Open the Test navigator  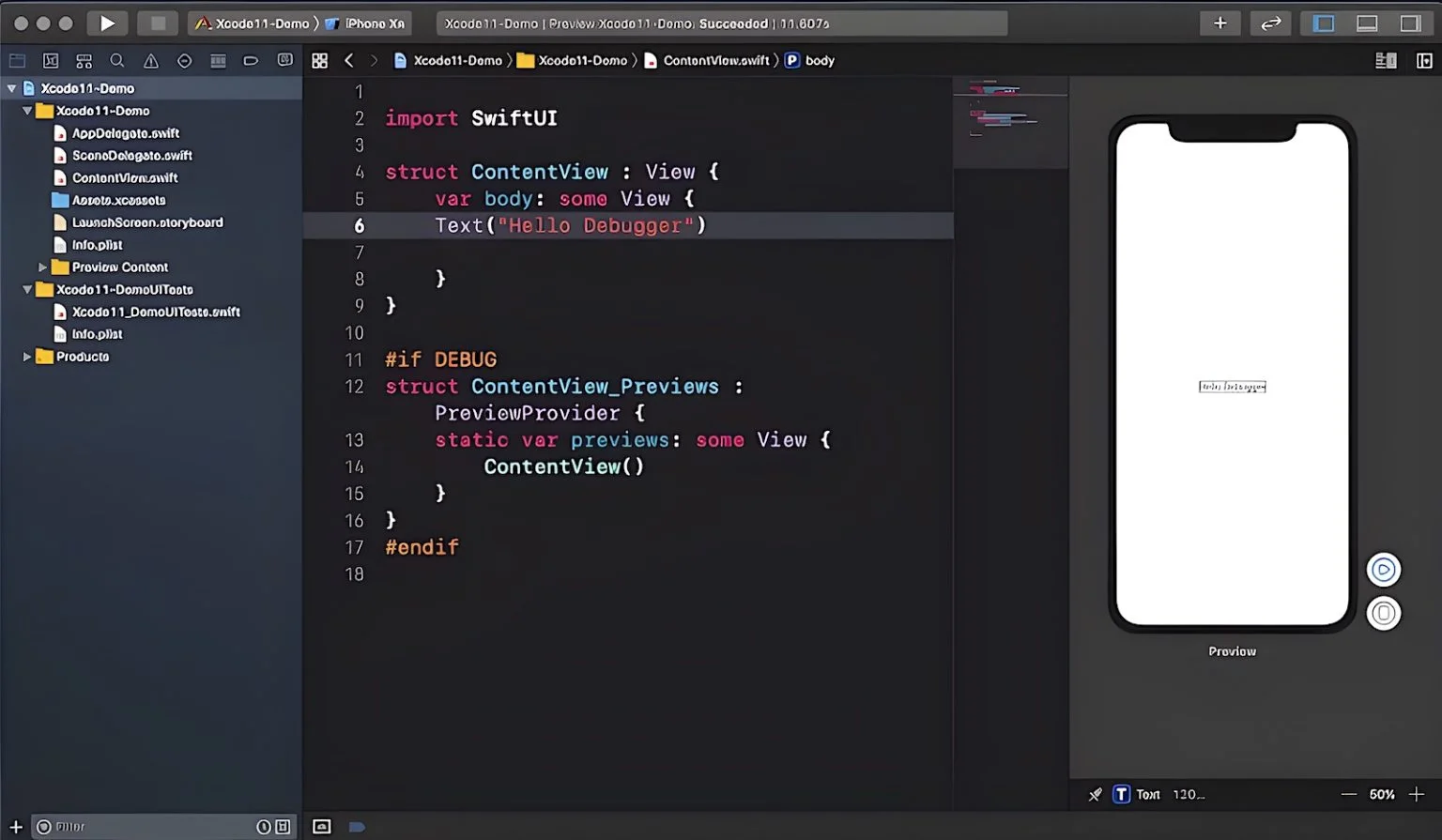tap(184, 59)
